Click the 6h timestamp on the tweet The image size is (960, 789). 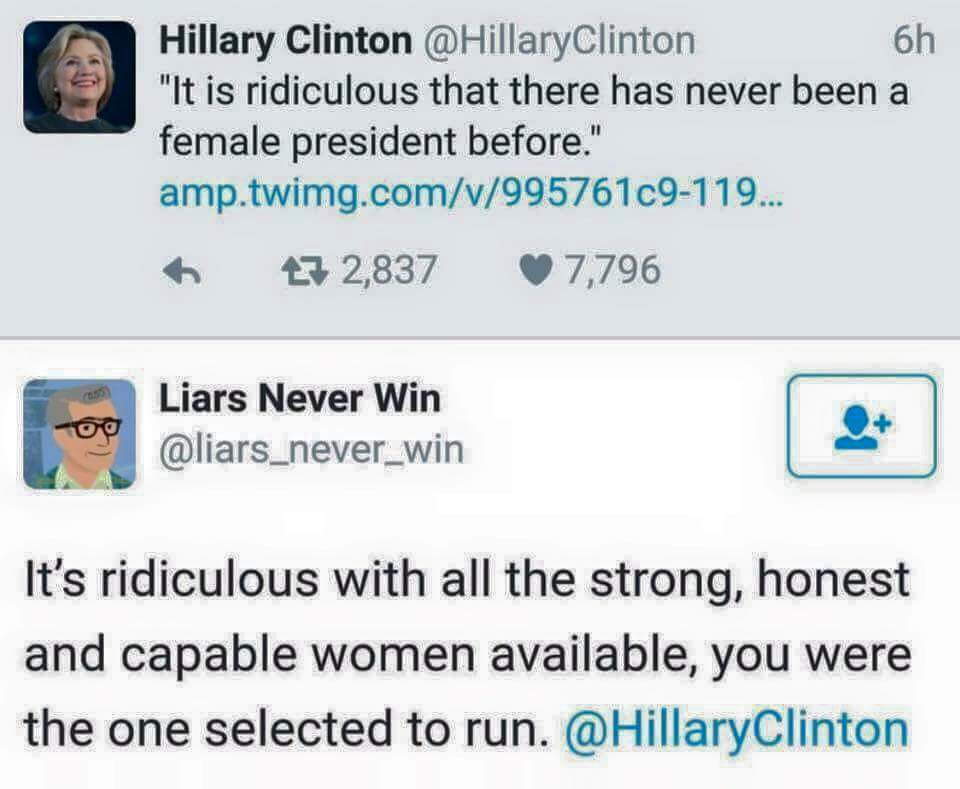[913, 42]
